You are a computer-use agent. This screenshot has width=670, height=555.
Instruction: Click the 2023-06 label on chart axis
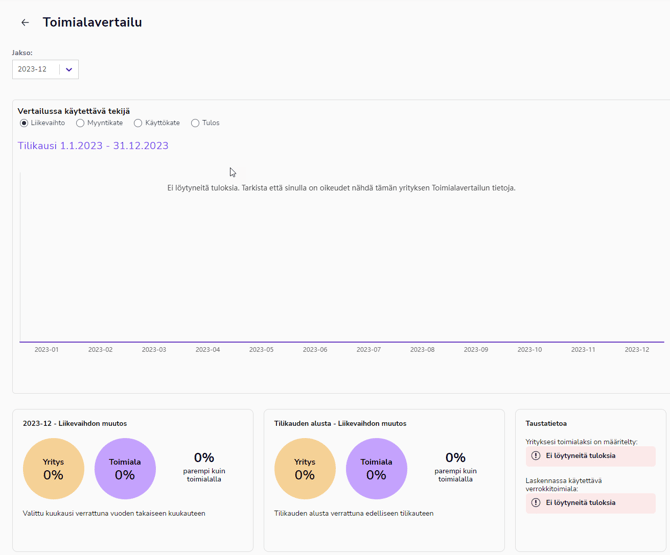(x=315, y=350)
